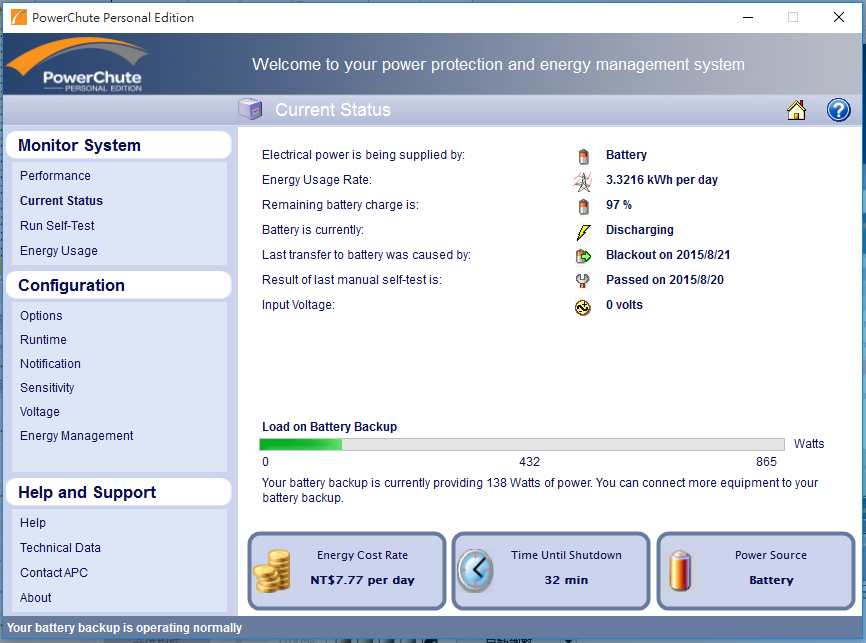Click the lightning bolt Discharging icon

coord(583,231)
